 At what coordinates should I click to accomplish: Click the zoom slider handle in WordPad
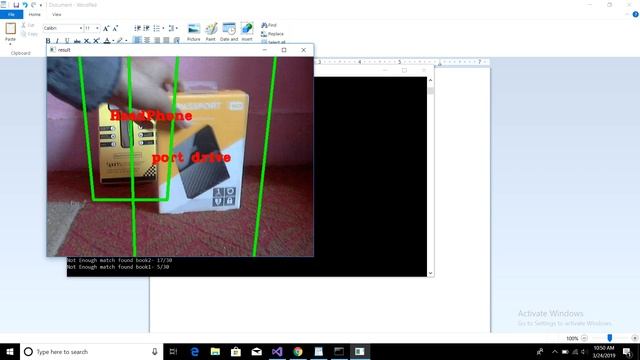point(609,338)
